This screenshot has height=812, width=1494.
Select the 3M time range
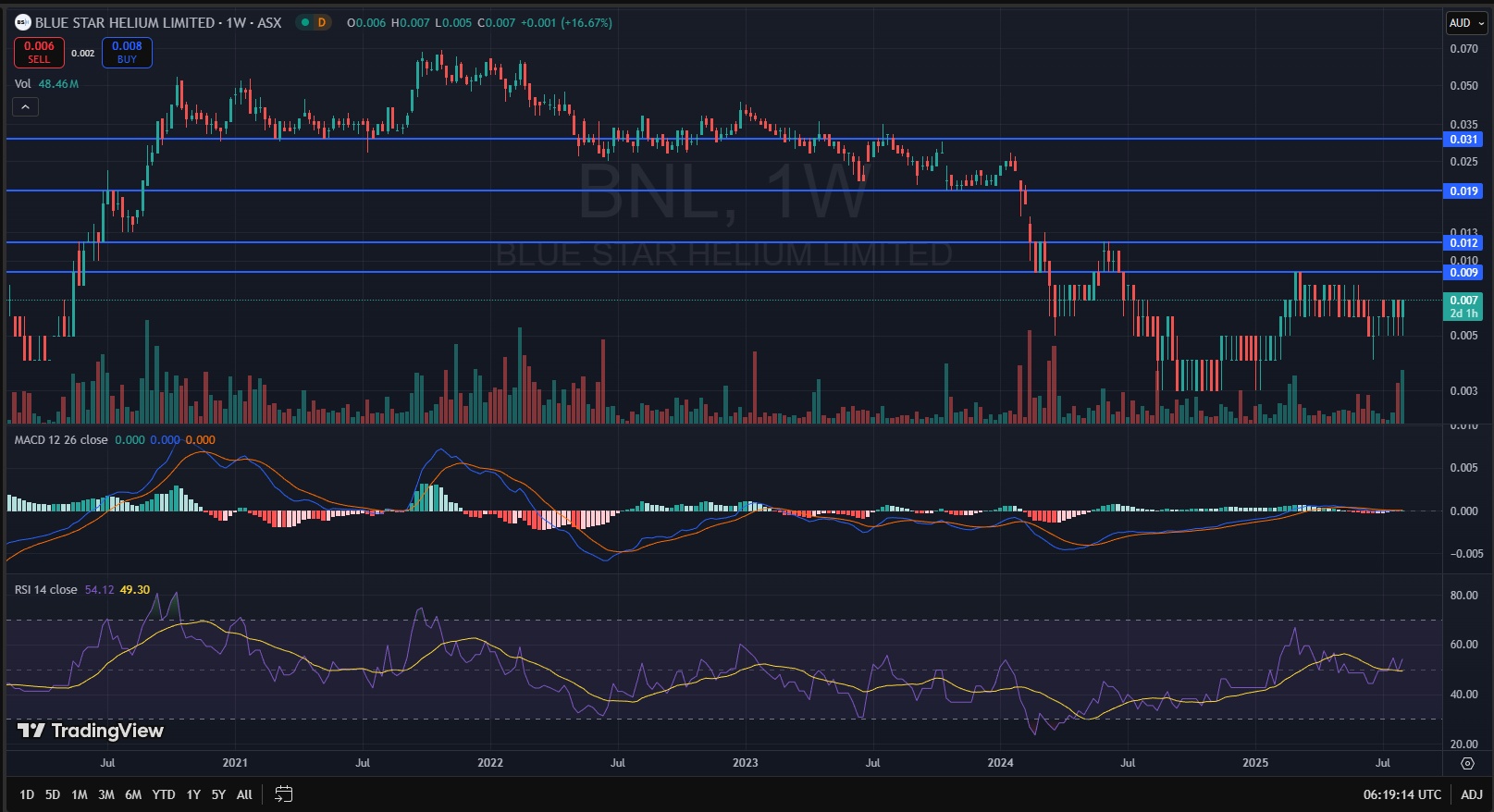coord(106,794)
